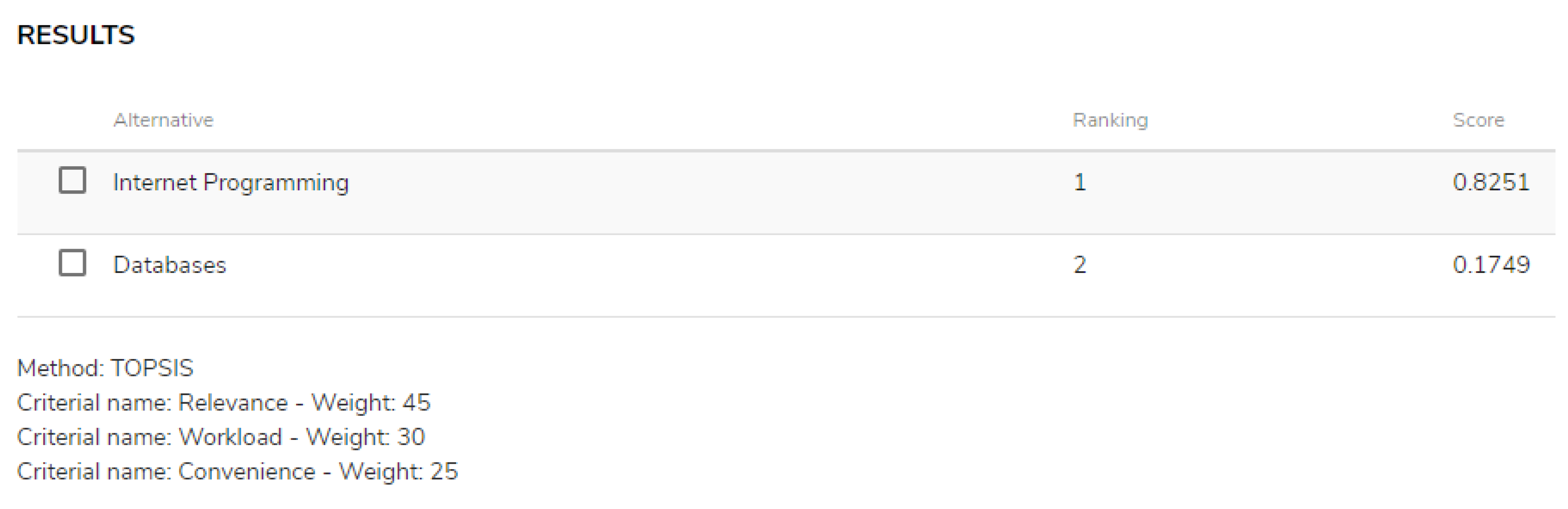The height and width of the screenshot is (509, 1568).
Task: Click the TOPSIS method name
Action: [x=151, y=368]
